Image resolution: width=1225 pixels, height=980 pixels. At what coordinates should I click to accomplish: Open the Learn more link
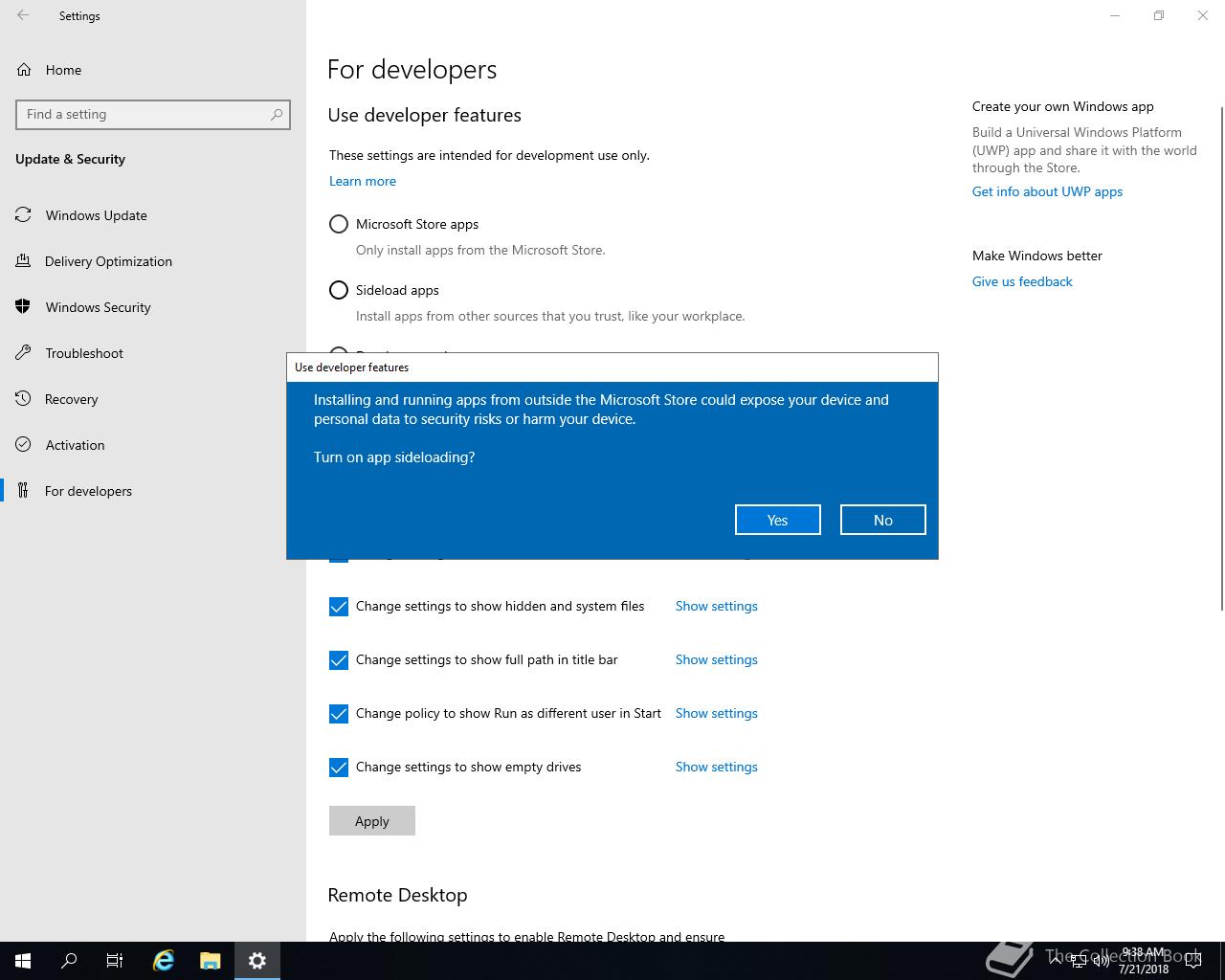click(x=363, y=181)
